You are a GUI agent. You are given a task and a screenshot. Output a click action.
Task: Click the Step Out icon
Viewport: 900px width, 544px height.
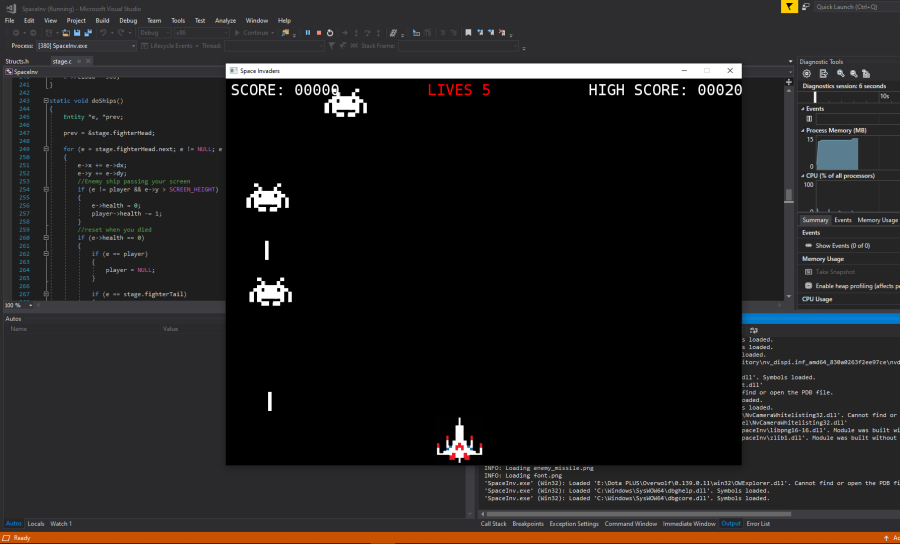[379, 33]
